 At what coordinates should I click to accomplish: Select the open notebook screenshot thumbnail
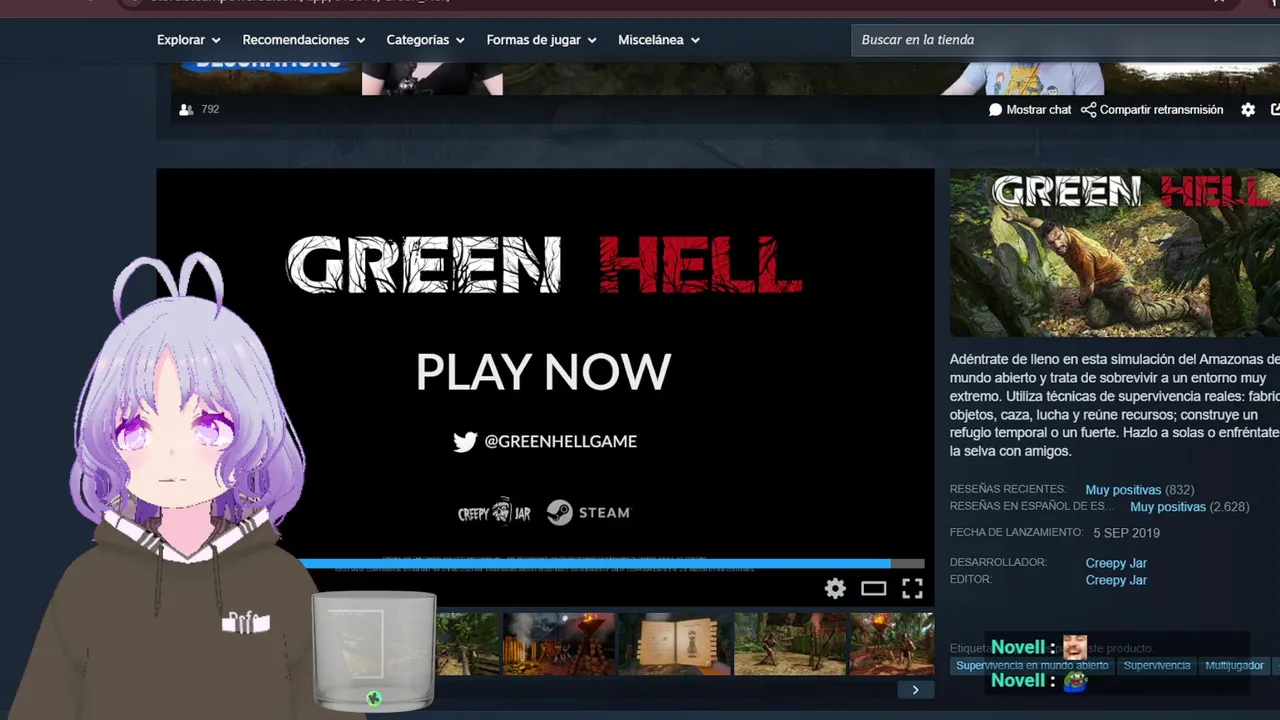click(x=675, y=644)
